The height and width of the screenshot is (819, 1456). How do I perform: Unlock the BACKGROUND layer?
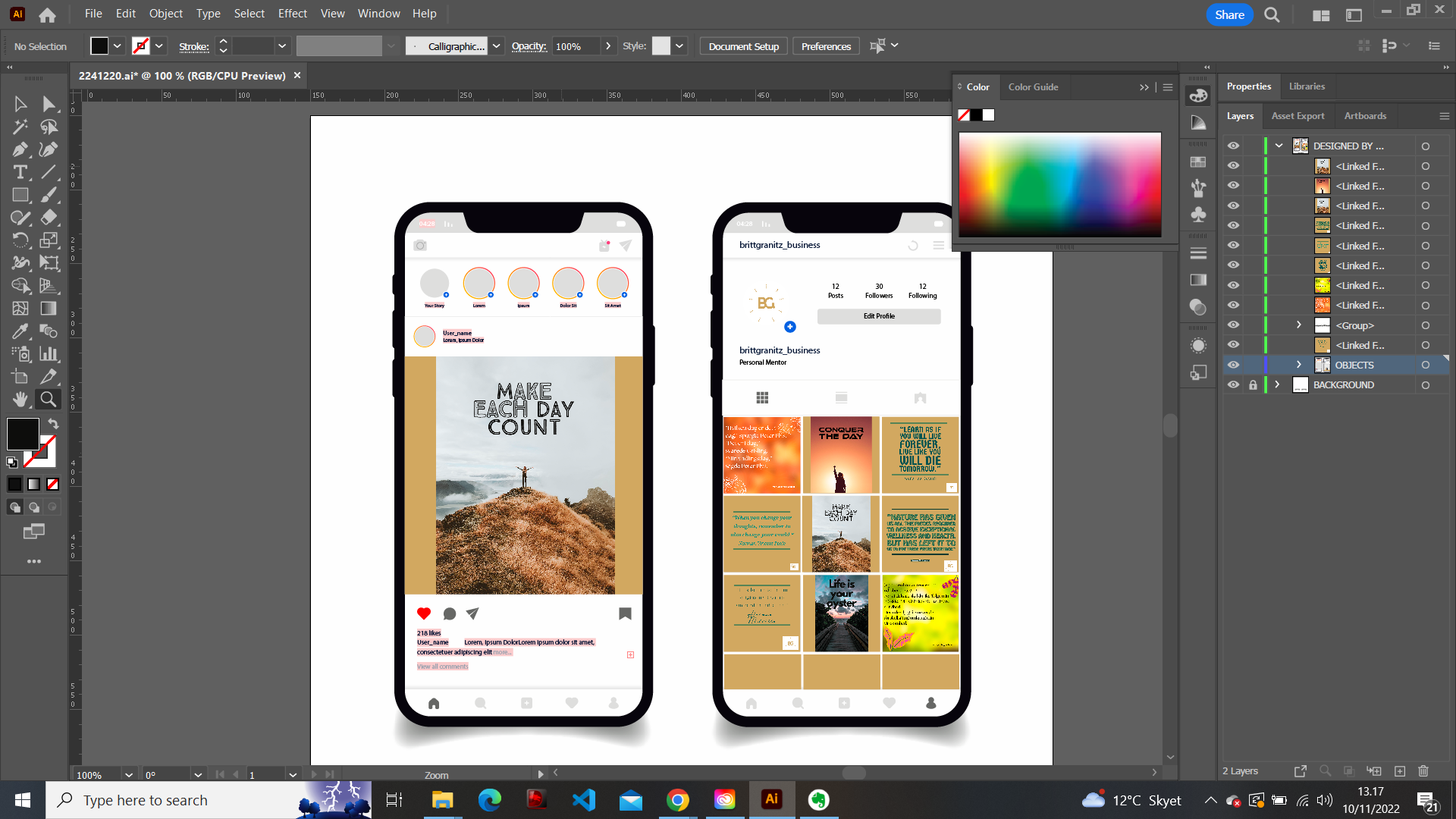point(1253,384)
